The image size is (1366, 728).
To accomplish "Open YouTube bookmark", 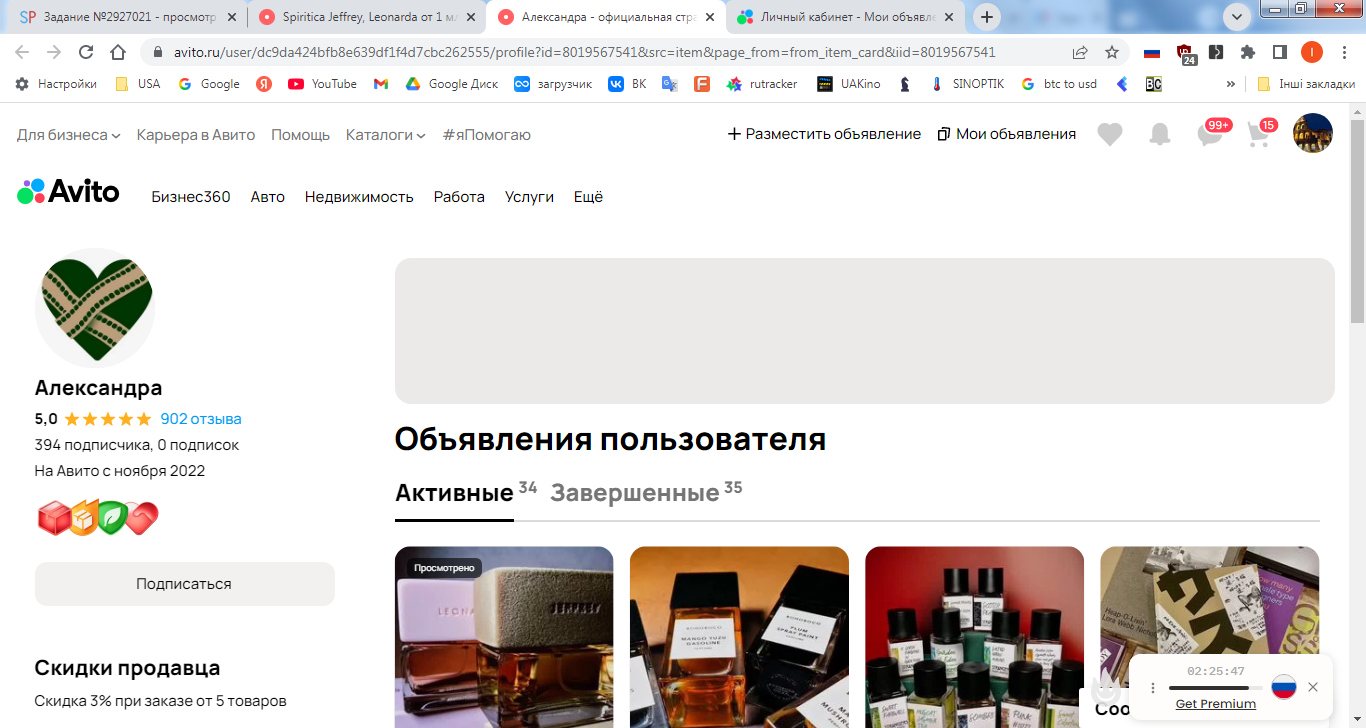I will point(322,84).
